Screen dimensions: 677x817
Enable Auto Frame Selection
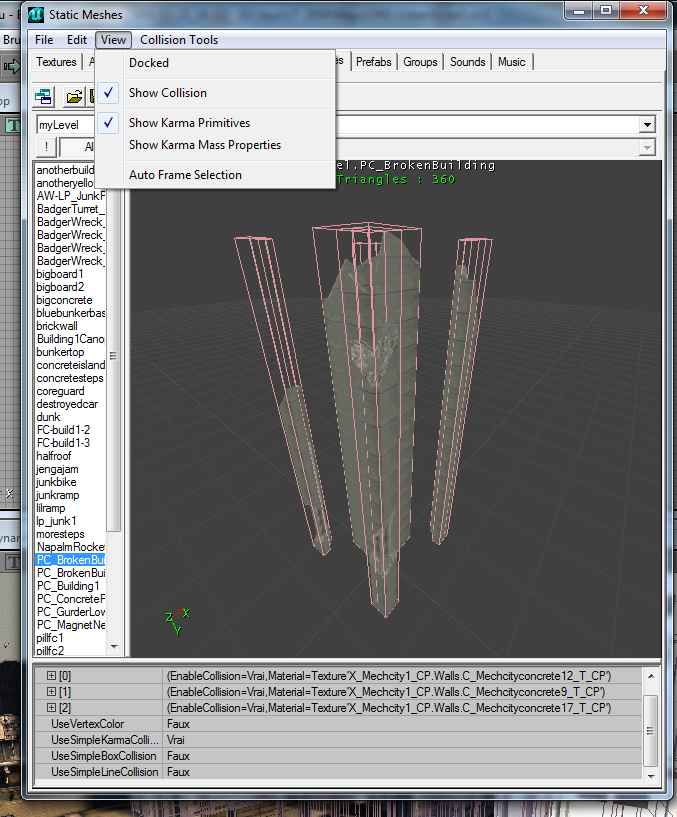click(x=185, y=175)
